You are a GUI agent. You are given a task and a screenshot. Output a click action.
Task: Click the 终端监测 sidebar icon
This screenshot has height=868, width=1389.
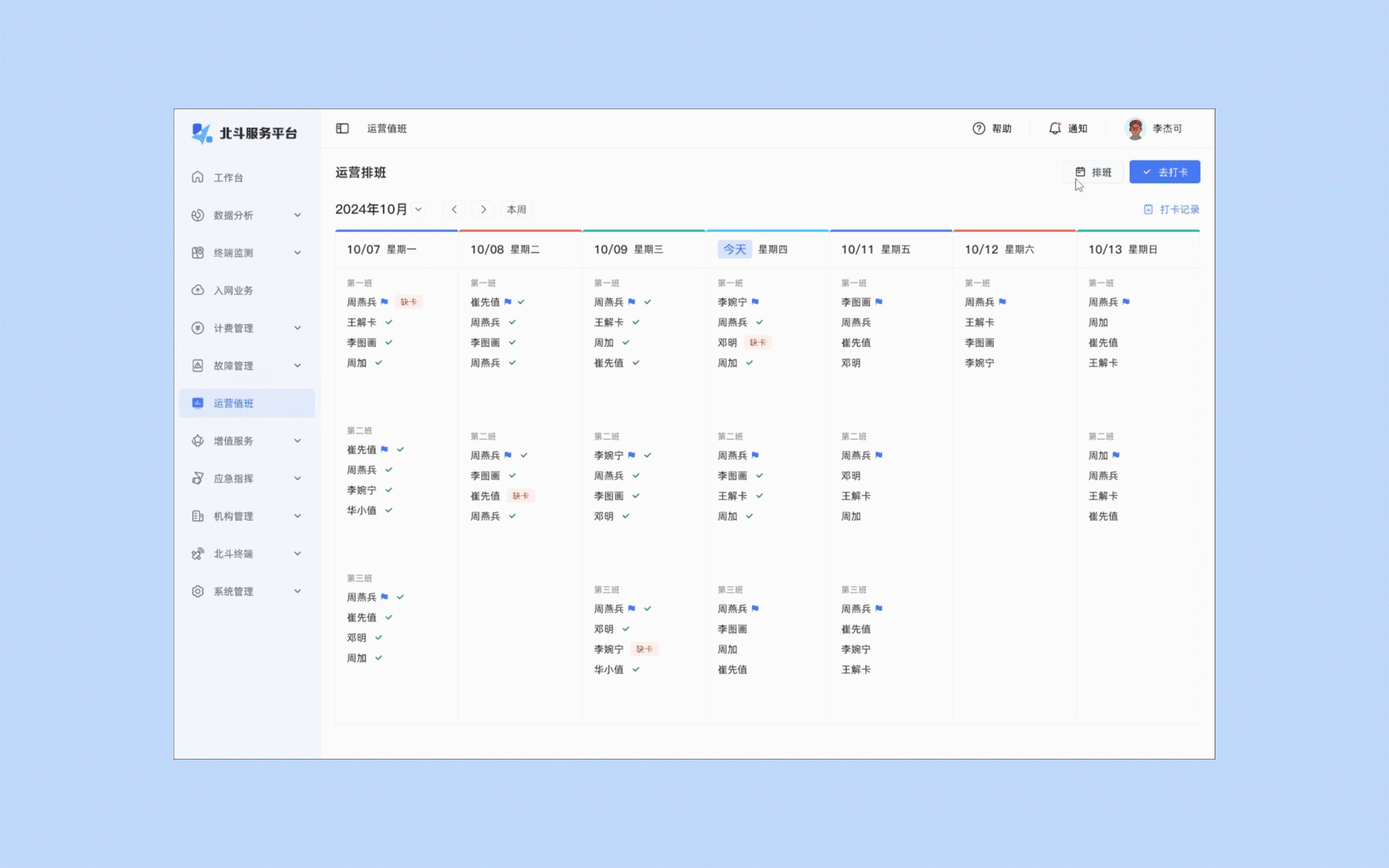point(197,252)
